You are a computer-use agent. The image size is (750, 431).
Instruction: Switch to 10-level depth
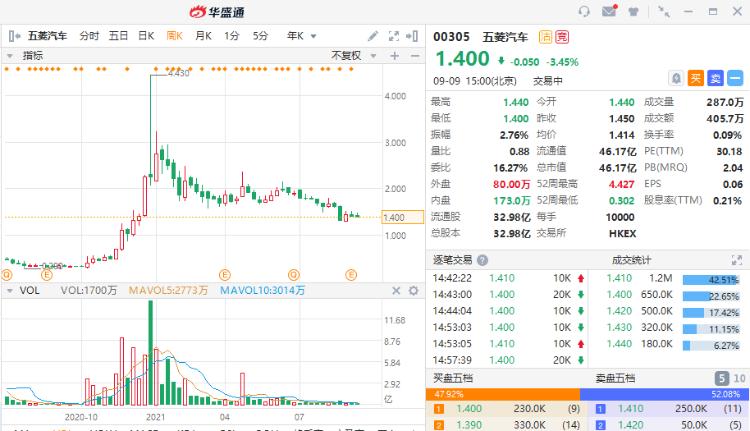739,378
